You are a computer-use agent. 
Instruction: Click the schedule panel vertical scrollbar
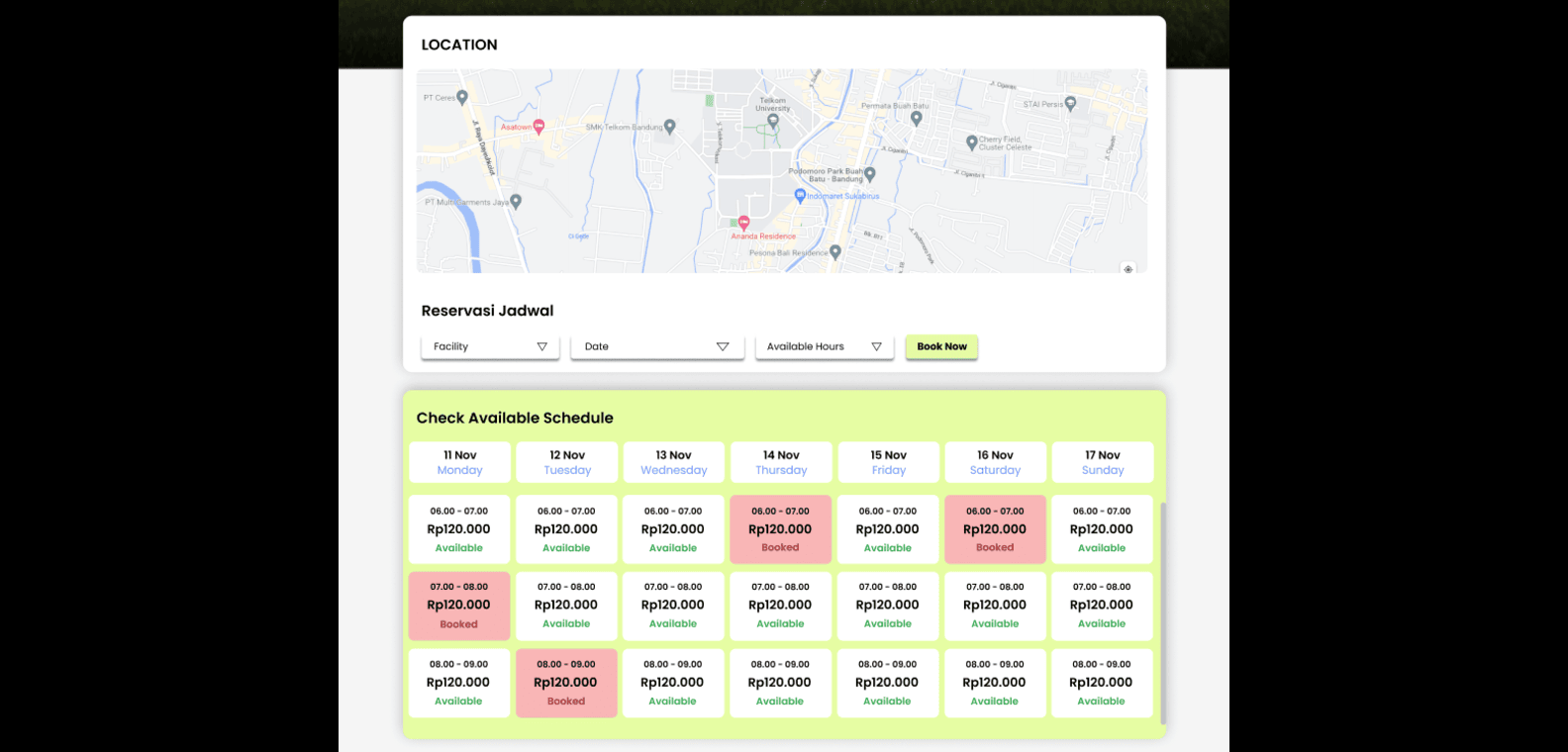coord(1163,613)
